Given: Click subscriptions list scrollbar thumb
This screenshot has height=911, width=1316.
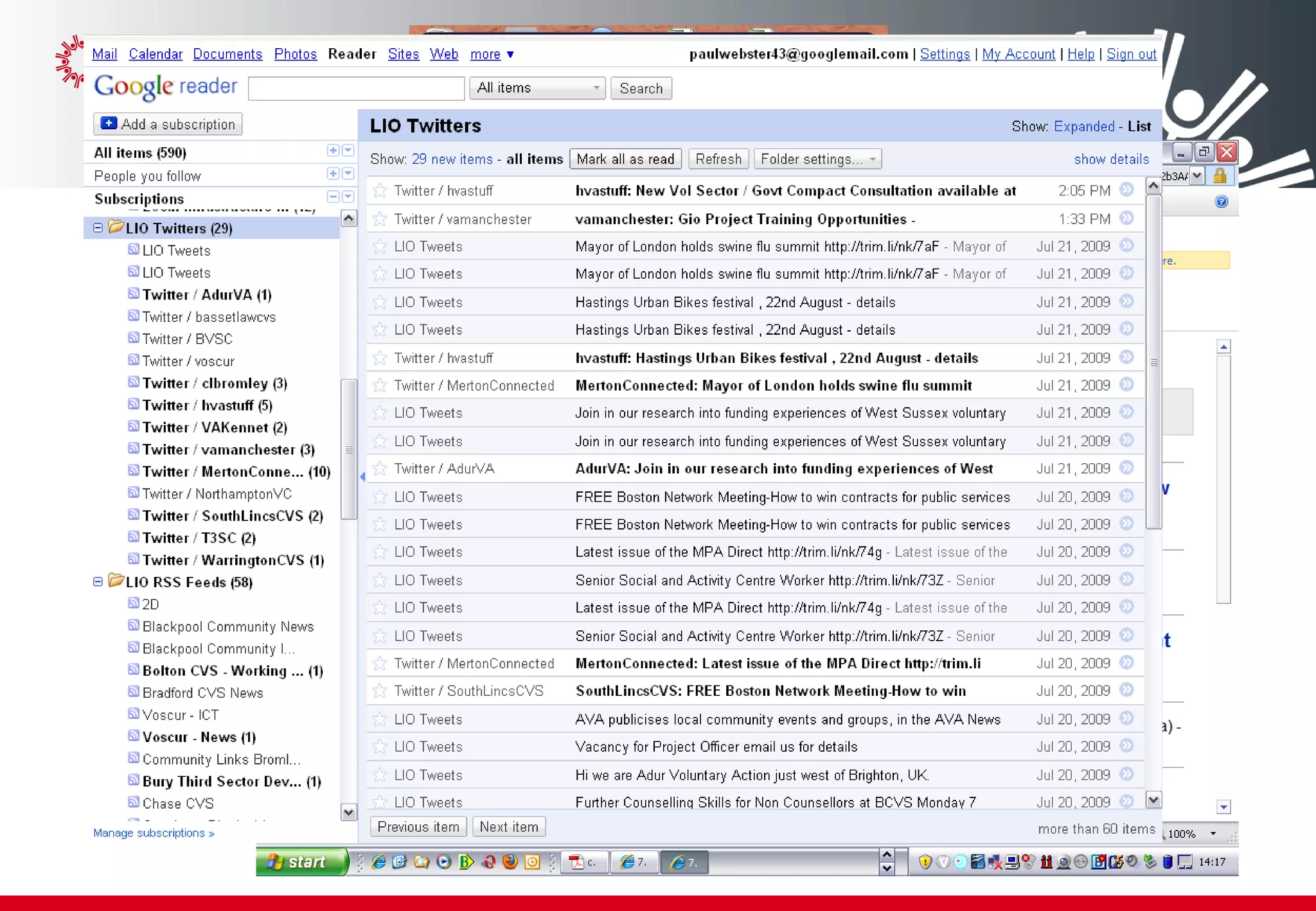Looking at the screenshot, I should point(349,449).
